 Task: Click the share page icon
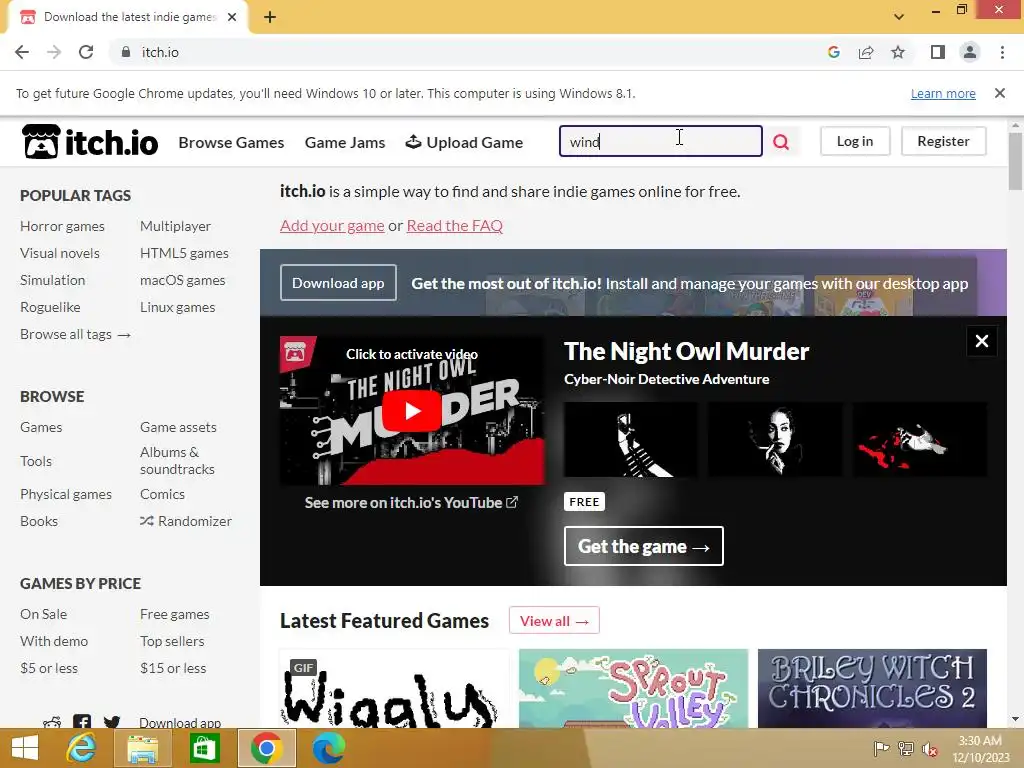(866, 52)
